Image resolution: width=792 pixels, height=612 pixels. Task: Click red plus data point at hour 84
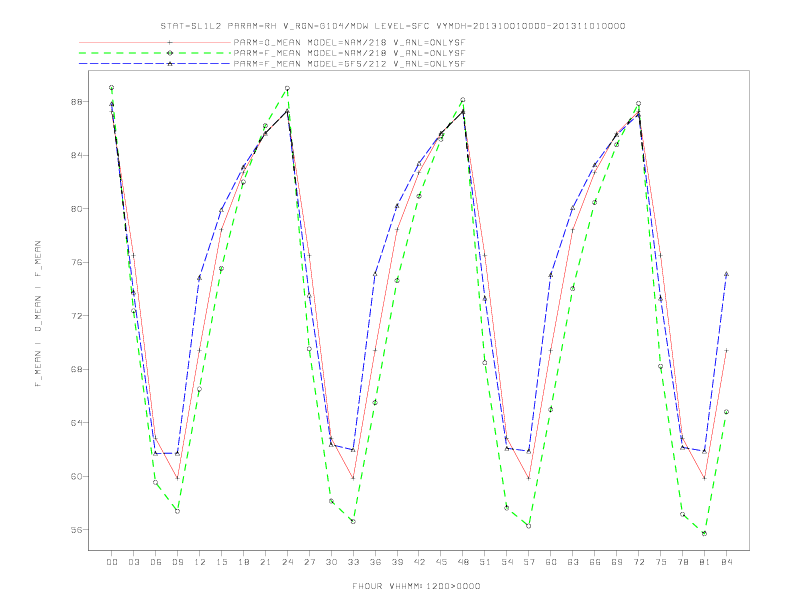point(726,350)
